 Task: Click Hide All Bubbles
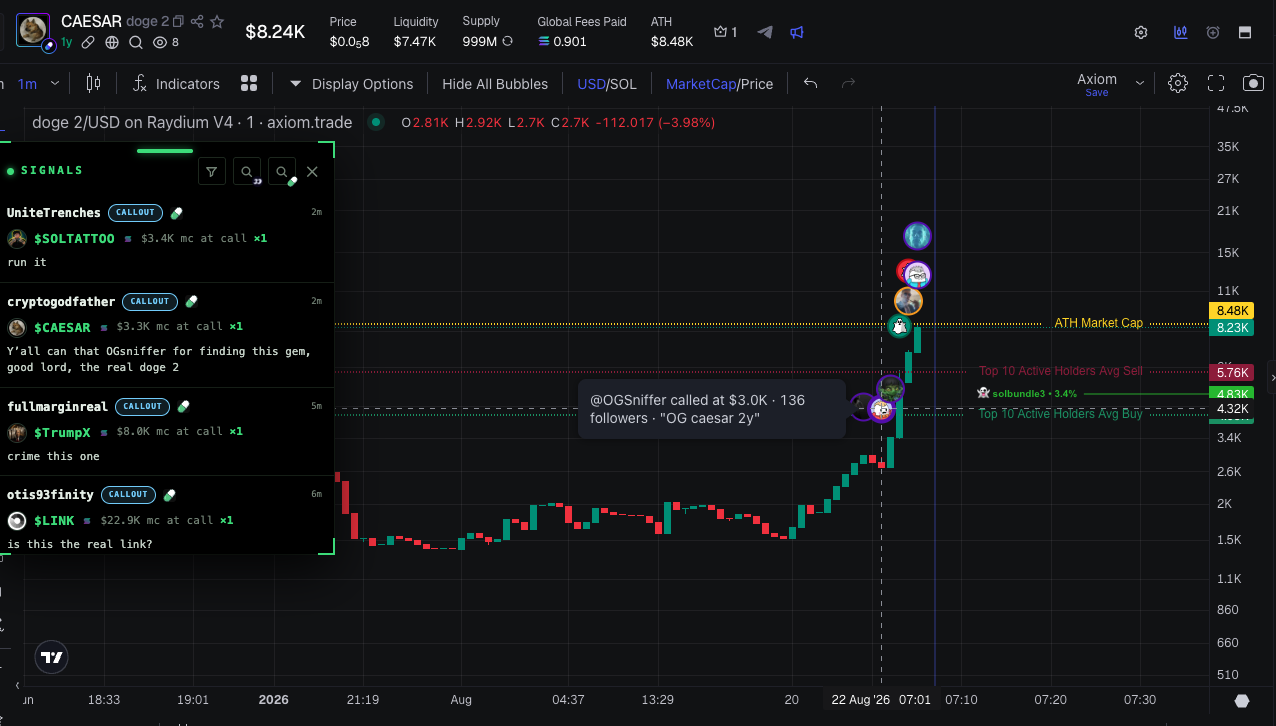[x=495, y=84]
